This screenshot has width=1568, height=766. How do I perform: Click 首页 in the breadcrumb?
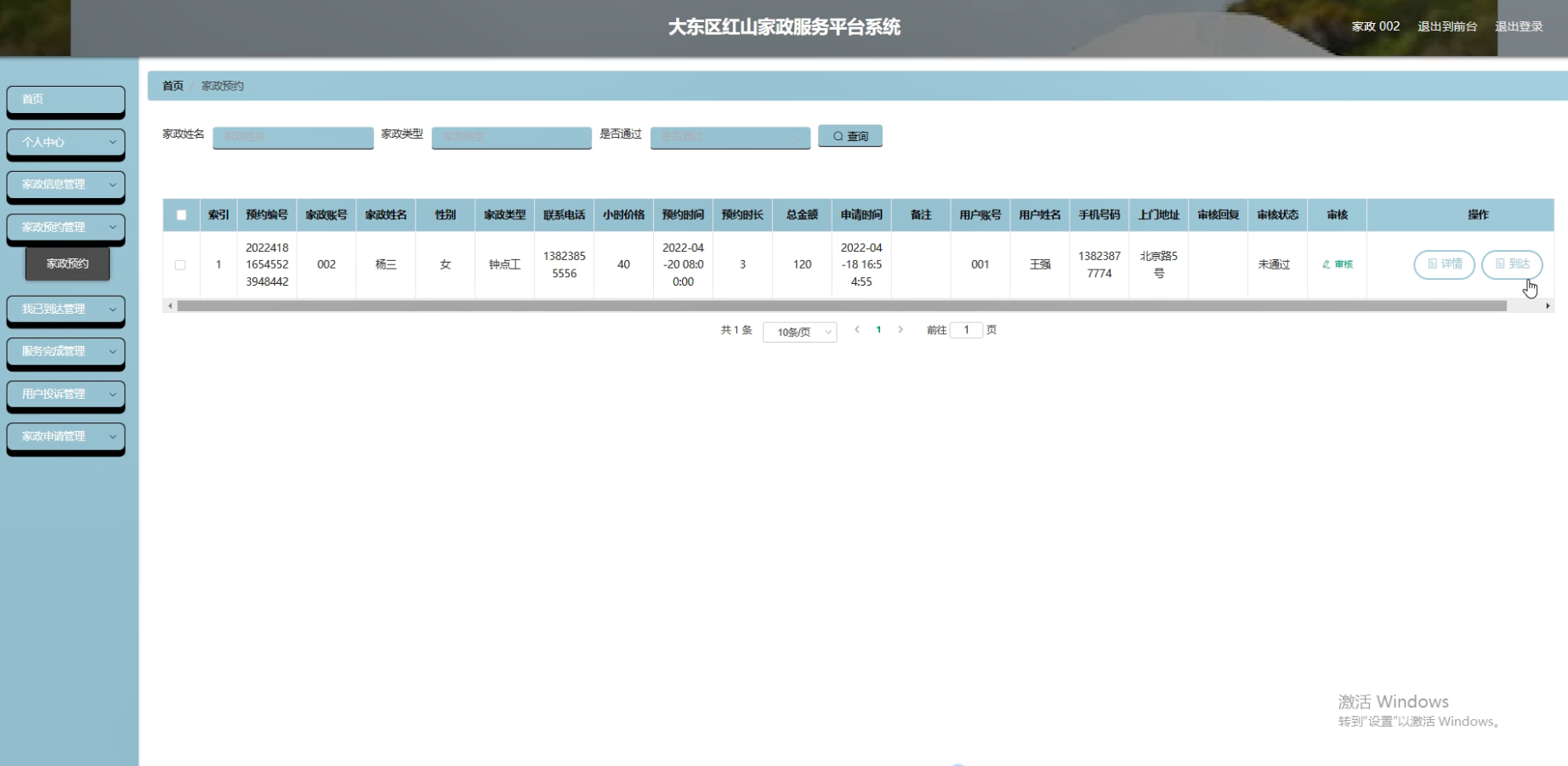[x=173, y=86]
